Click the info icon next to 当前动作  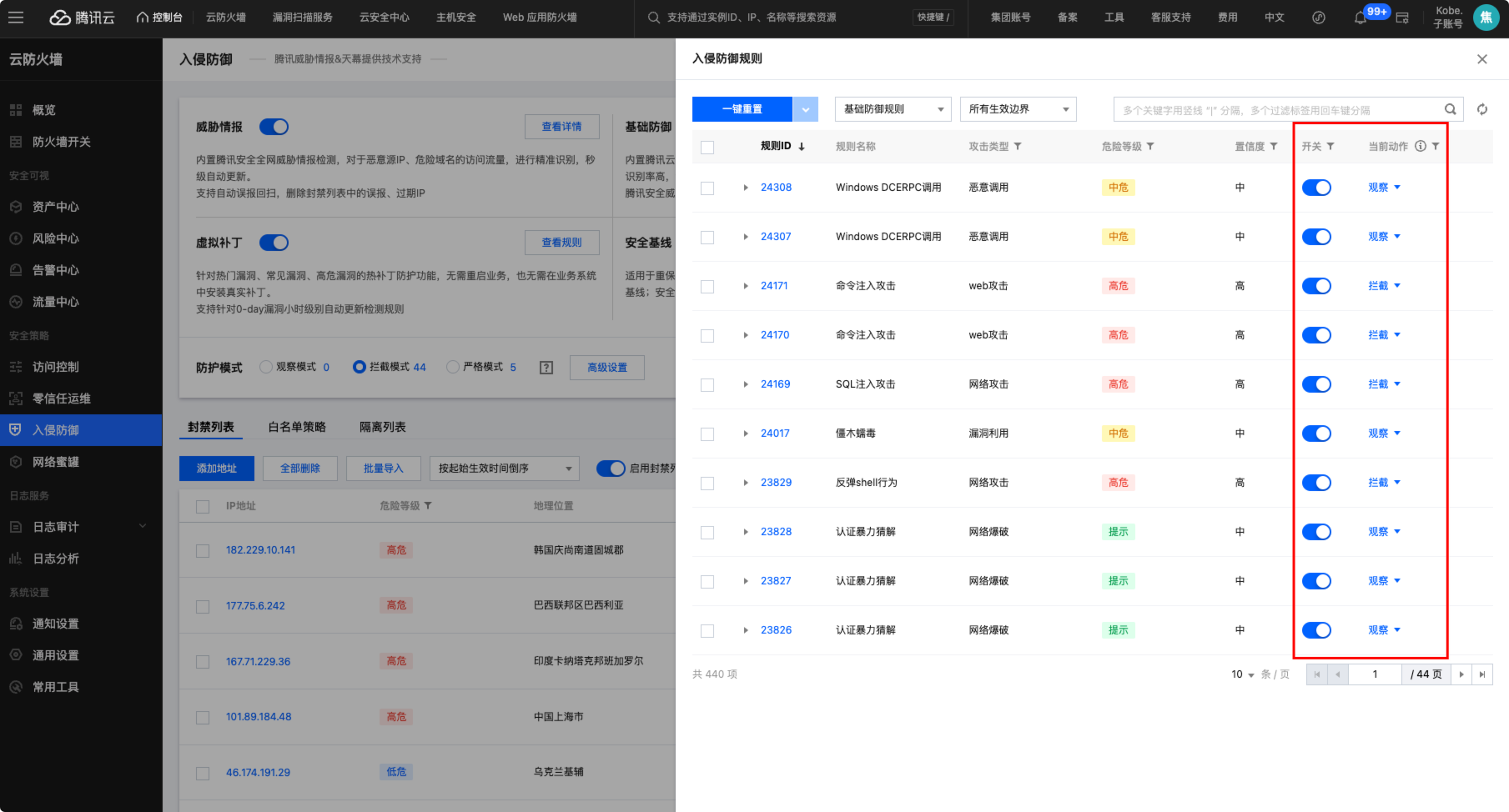[1421, 146]
